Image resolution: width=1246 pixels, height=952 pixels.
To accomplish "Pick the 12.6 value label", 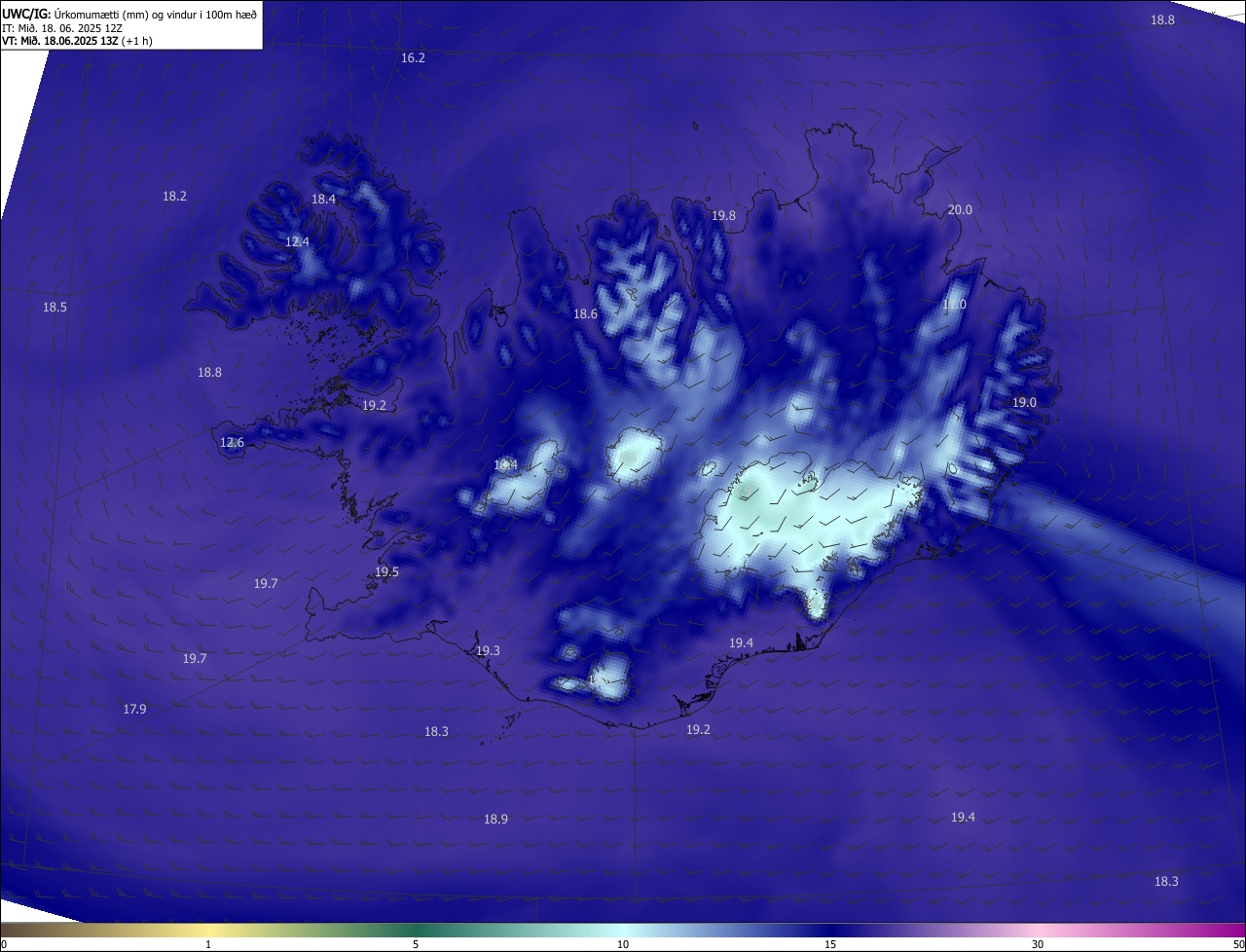I will point(232,443).
